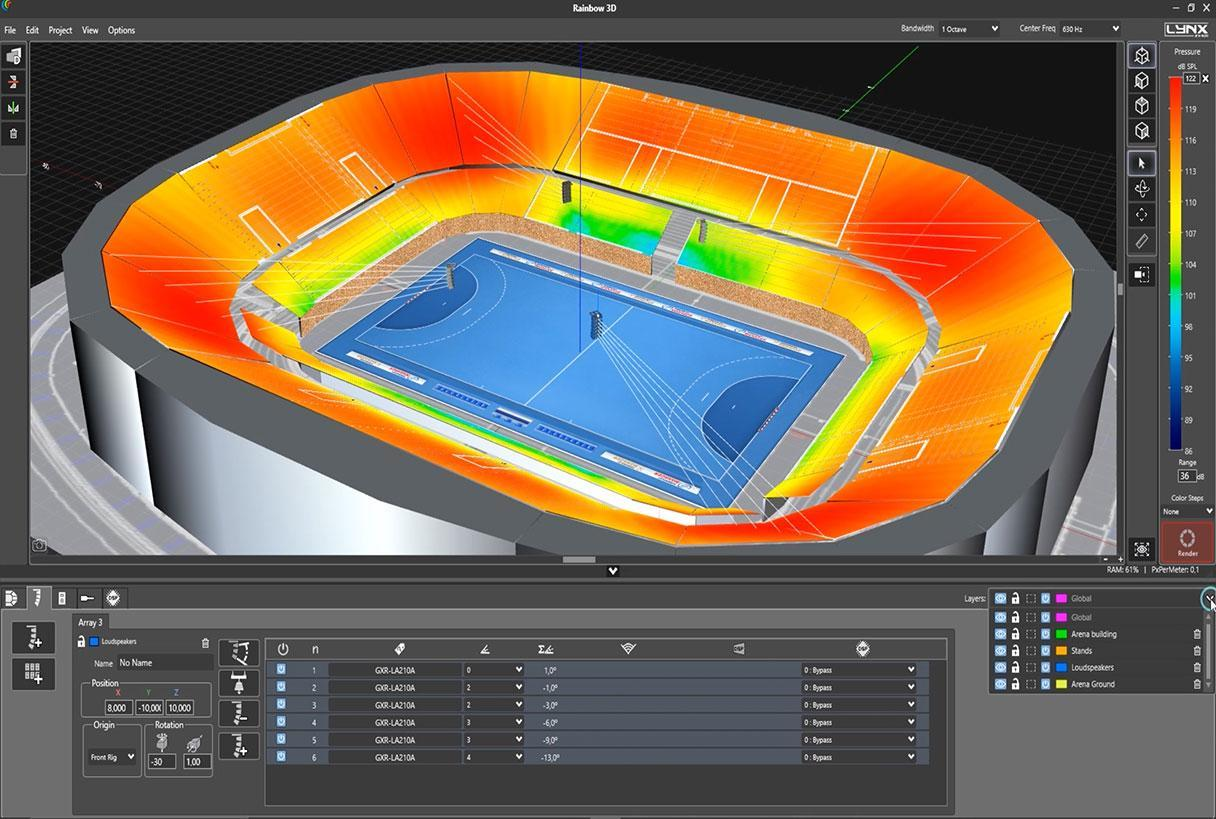Open the Project menu

[60, 30]
